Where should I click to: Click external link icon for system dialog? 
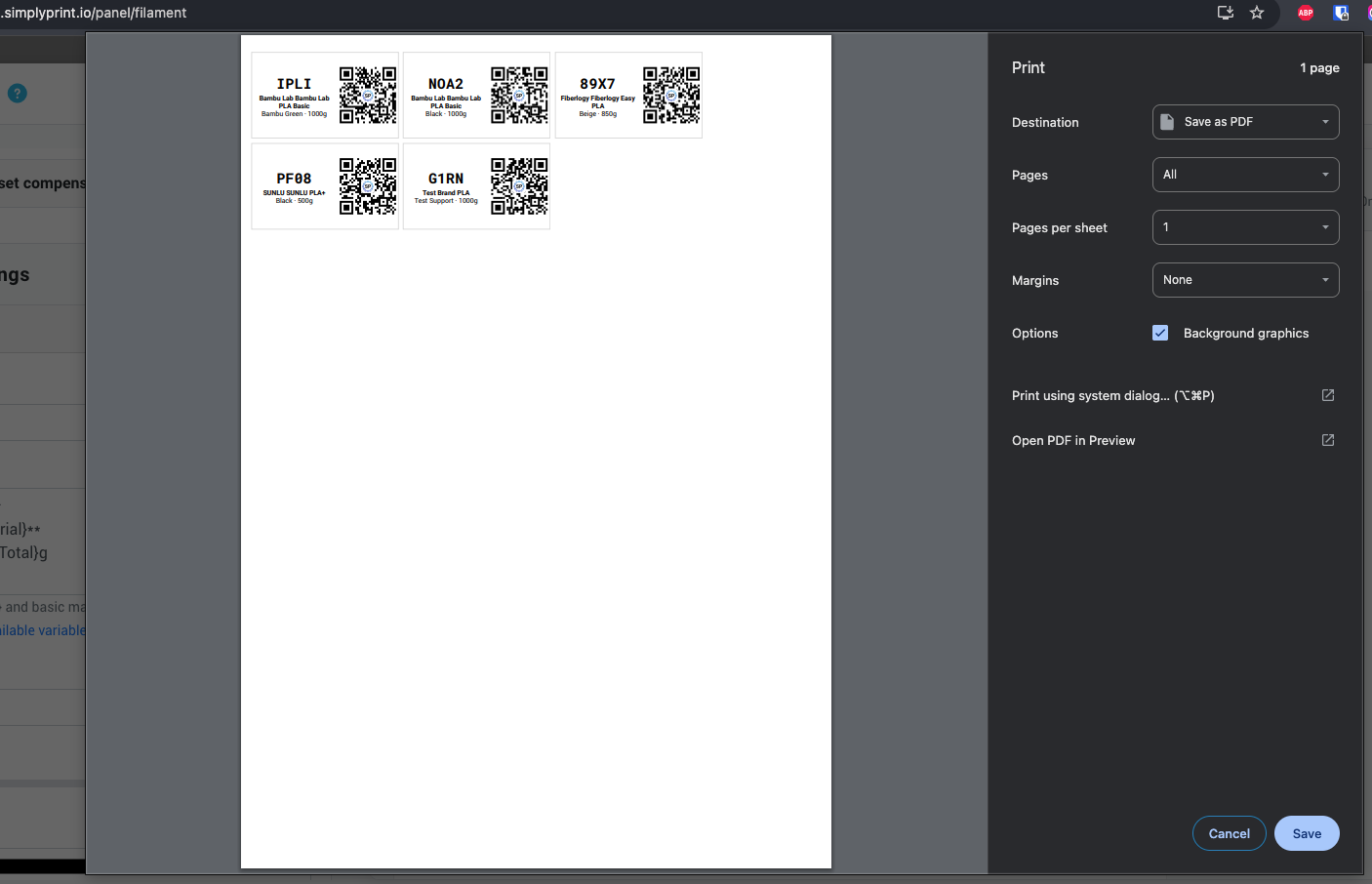pyautogui.click(x=1328, y=395)
